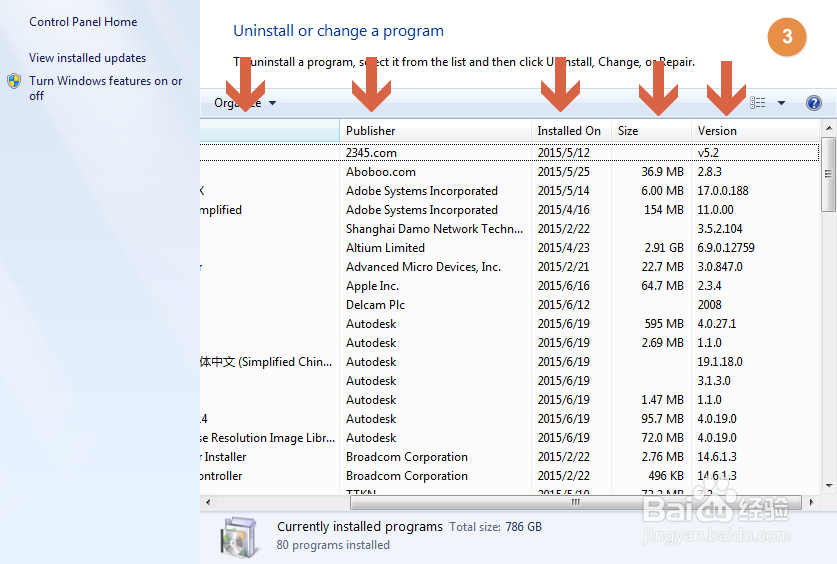
Task: Select the Aboboo.com publisher row
Action: (x=510, y=172)
